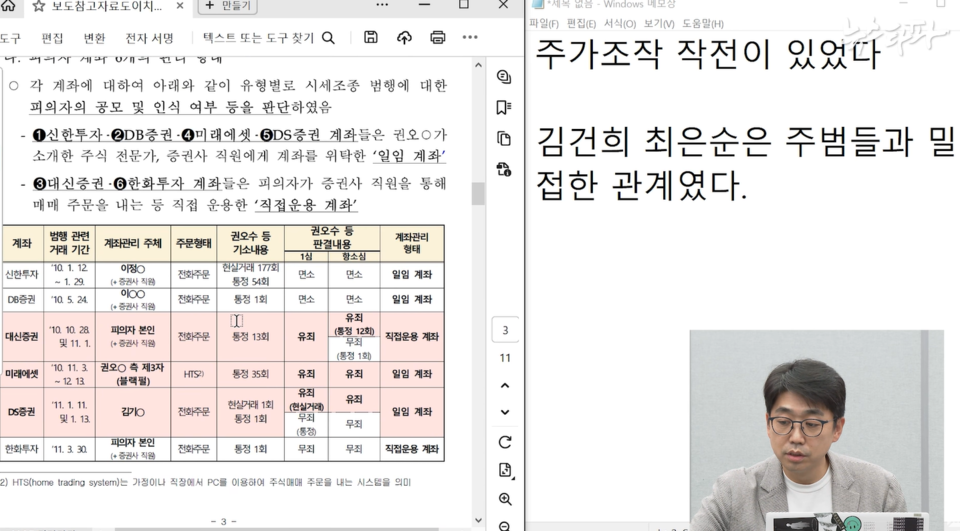Open 서식(O) menu in Notepad
This screenshot has width=960, height=531.
620,24
